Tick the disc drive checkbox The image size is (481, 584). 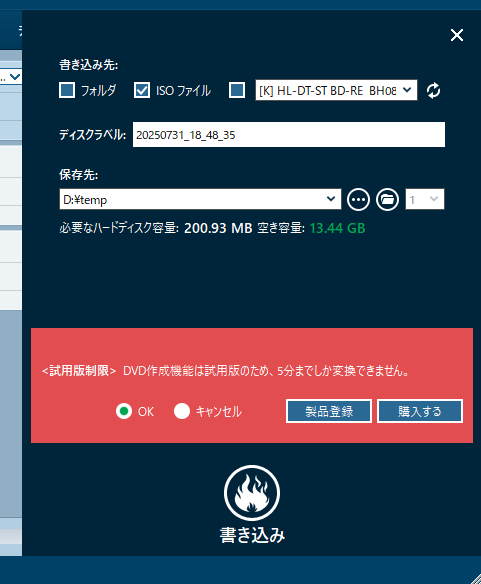(237, 90)
